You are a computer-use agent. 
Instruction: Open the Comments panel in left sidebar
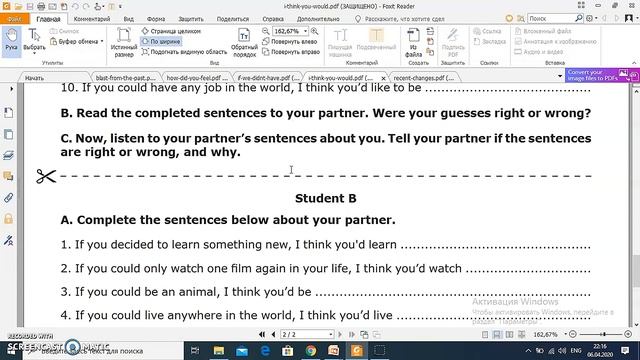point(8,176)
